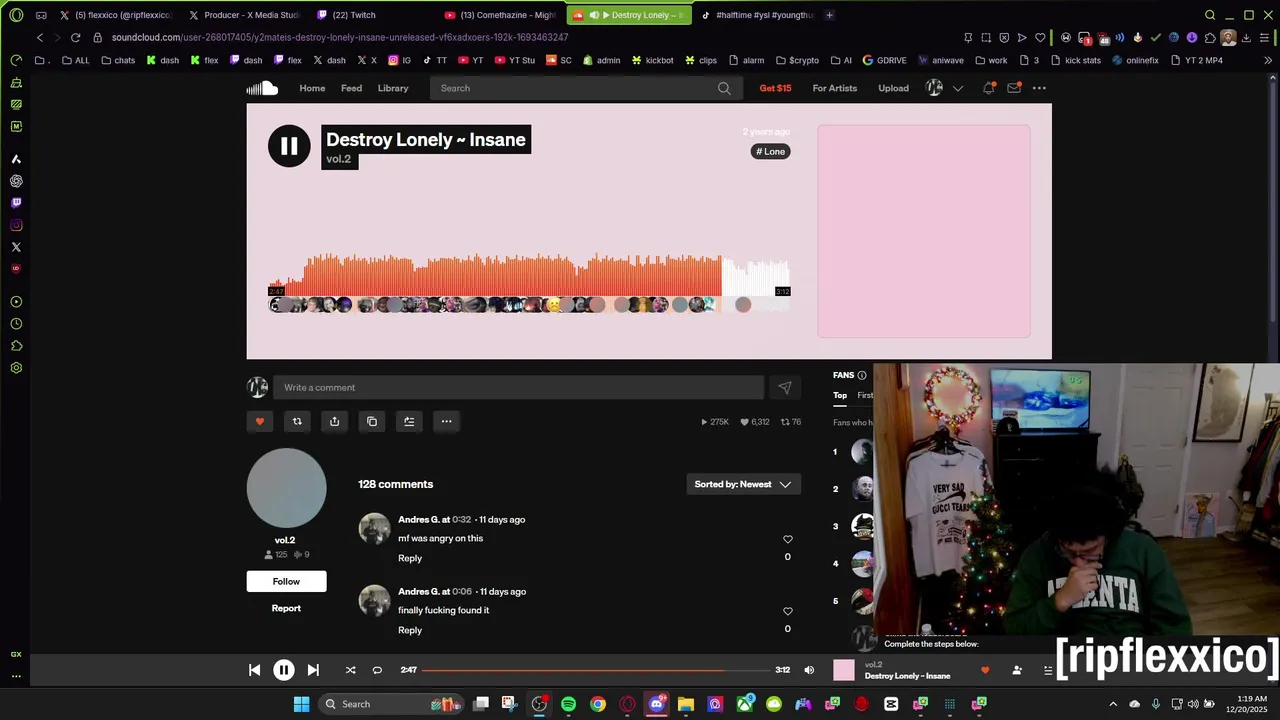This screenshot has width=1280, height=720.
Task: Mute the volume in the bottom player
Action: pos(809,670)
